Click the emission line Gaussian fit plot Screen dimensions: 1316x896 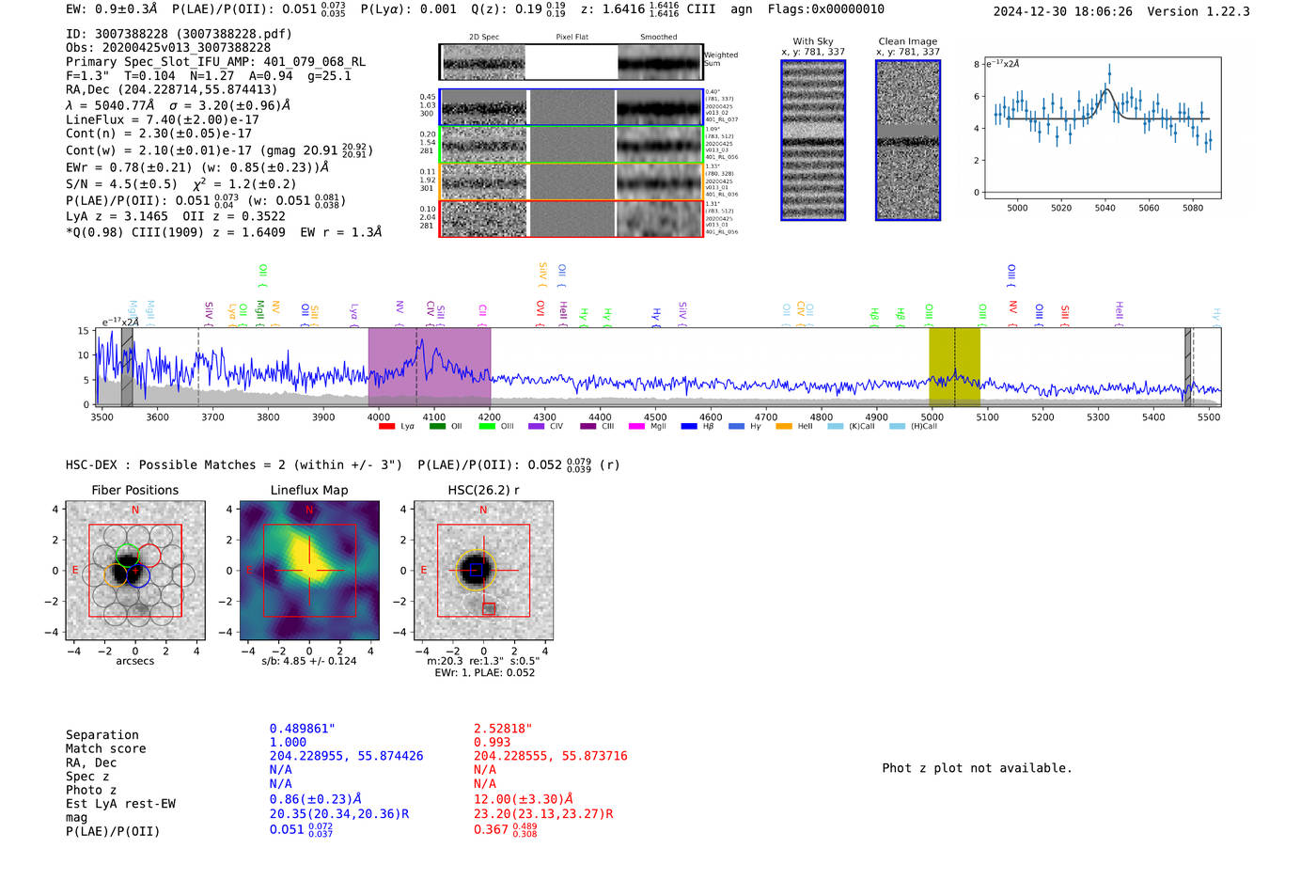tap(1102, 129)
